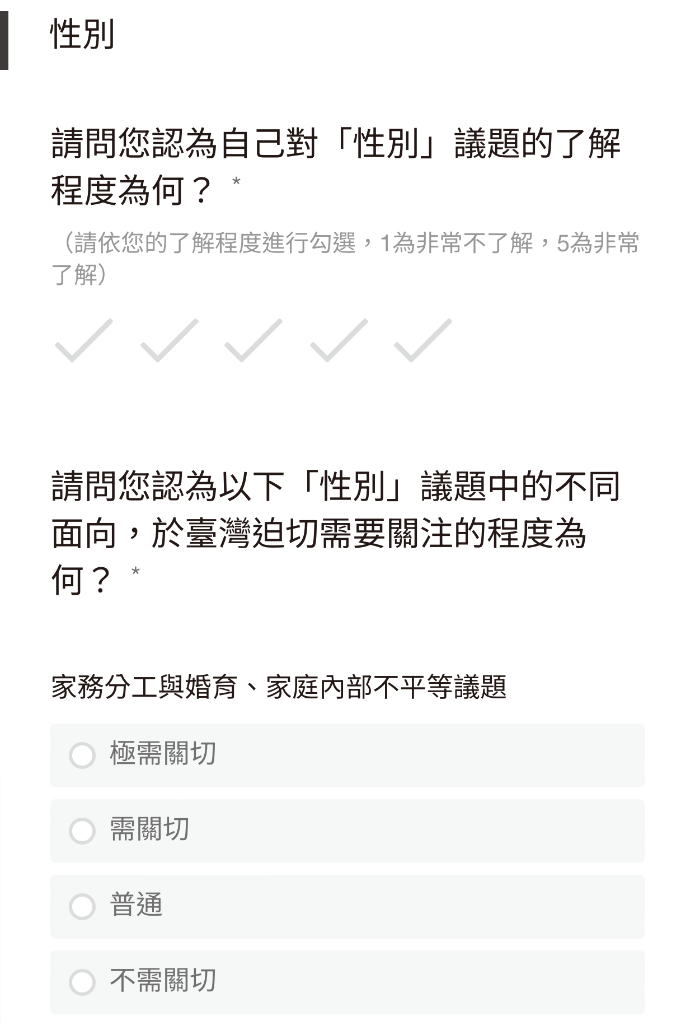
Task: Choose the 普通 radio circle
Action: (82, 906)
